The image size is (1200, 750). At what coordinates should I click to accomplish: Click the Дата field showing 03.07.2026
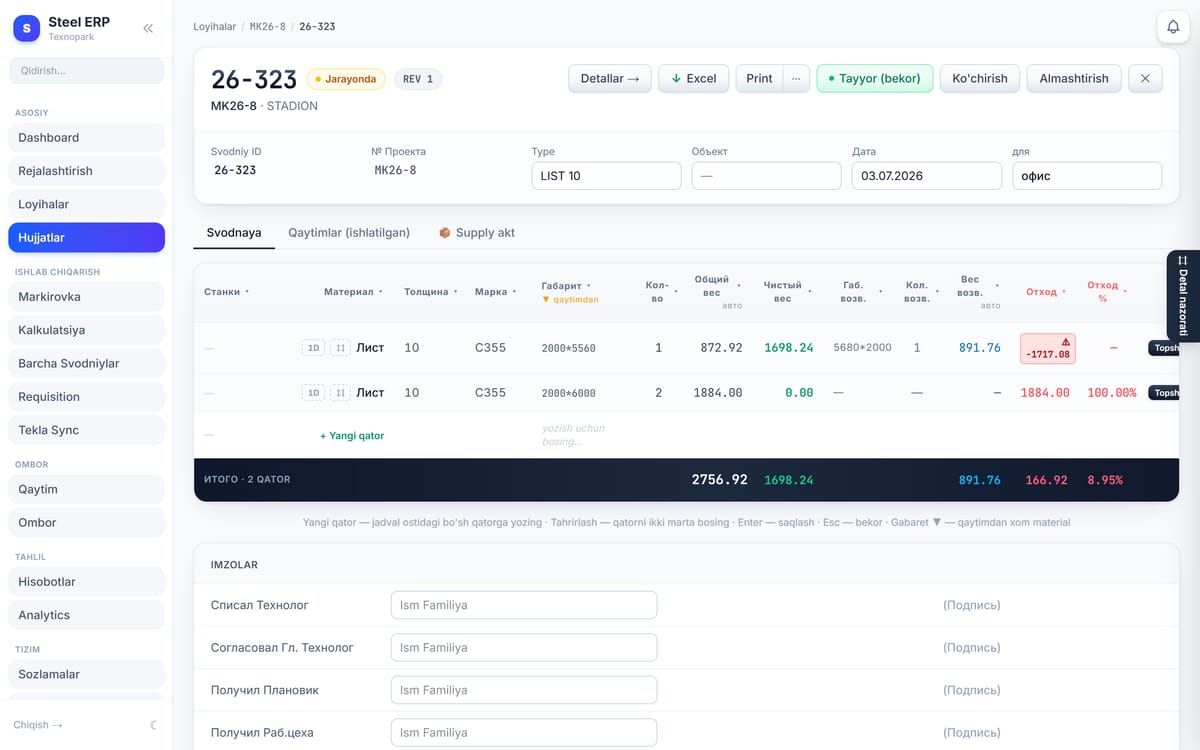tap(926, 176)
